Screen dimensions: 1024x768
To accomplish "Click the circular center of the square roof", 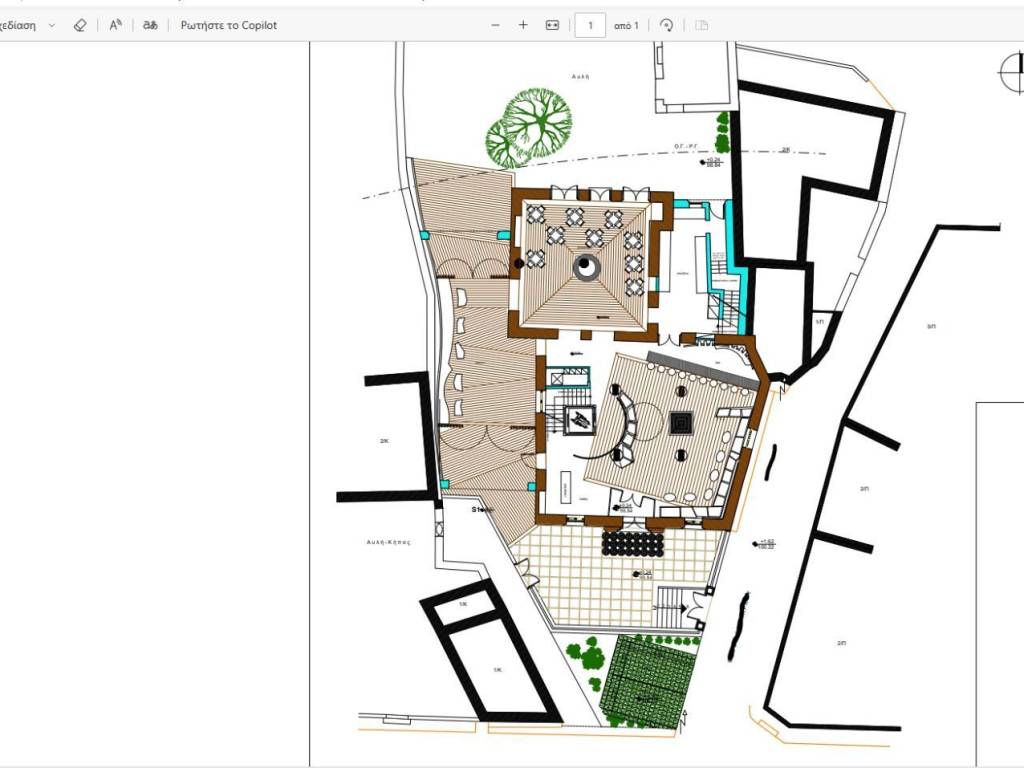I will click(585, 266).
